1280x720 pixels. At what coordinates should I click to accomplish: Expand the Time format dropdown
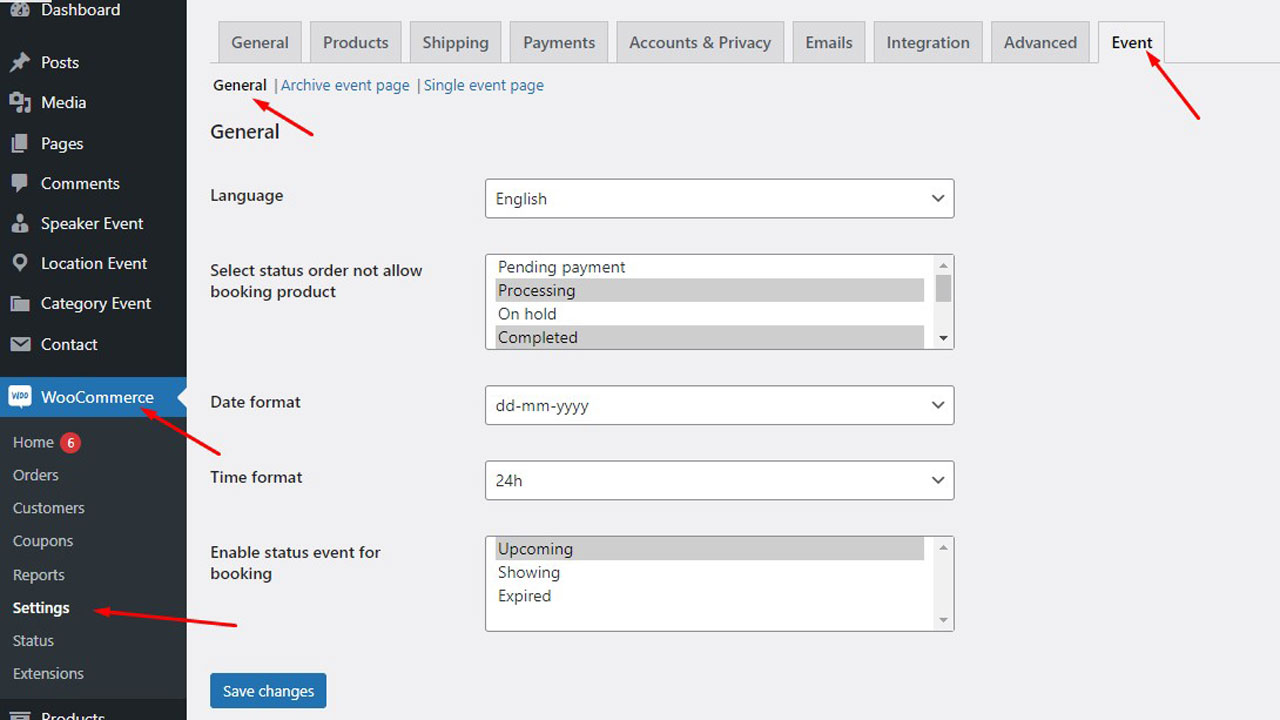pos(718,480)
